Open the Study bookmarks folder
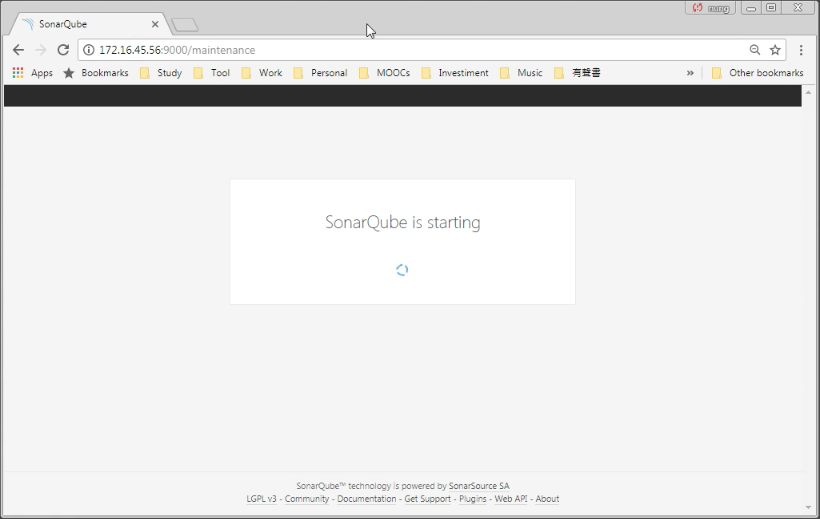The width and height of the screenshot is (820, 519). click(x=161, y=73)
